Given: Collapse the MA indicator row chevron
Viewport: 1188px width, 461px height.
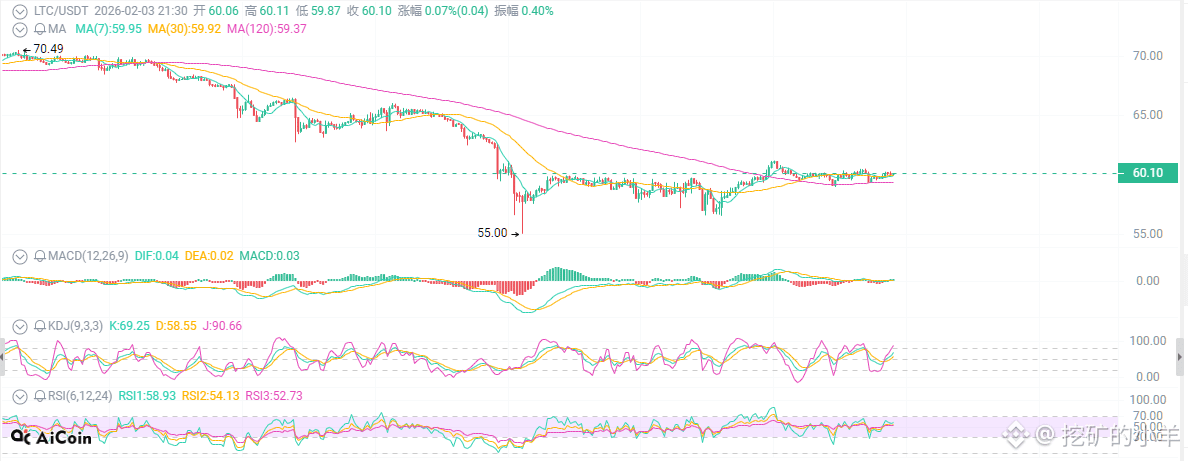Looking at the screenshot, I should pos(20,30).
